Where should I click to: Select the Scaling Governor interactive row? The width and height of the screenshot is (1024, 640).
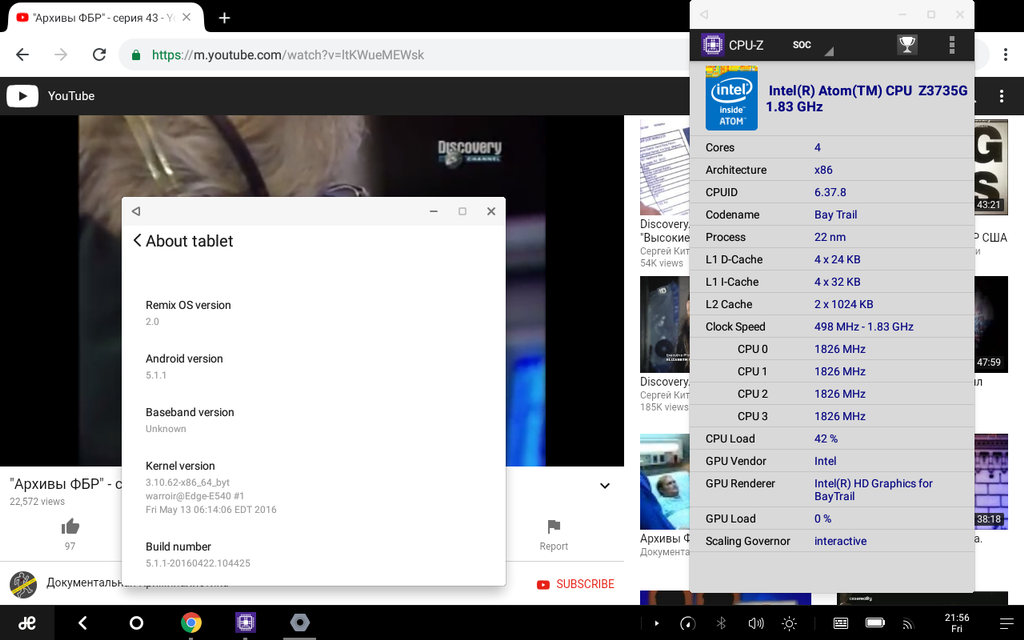pos(832,541)
